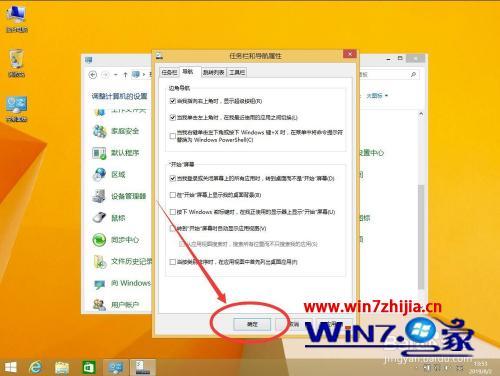This screenshot has width=500, height=376.
Task: Open 默认程序 (Default Programs) icon in Control Panel
Action: coord(99,153)
